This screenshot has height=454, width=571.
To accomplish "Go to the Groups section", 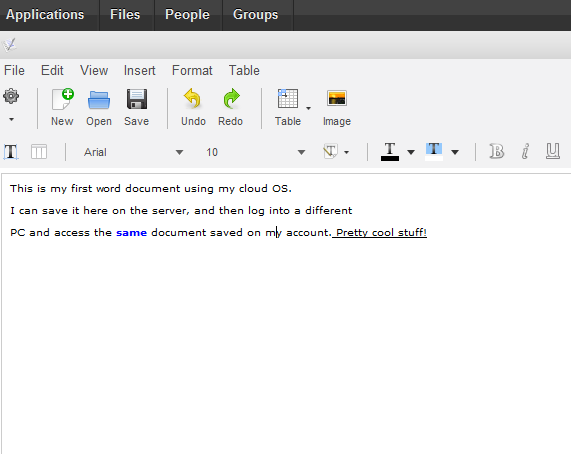I will click(x=255, y=15).
